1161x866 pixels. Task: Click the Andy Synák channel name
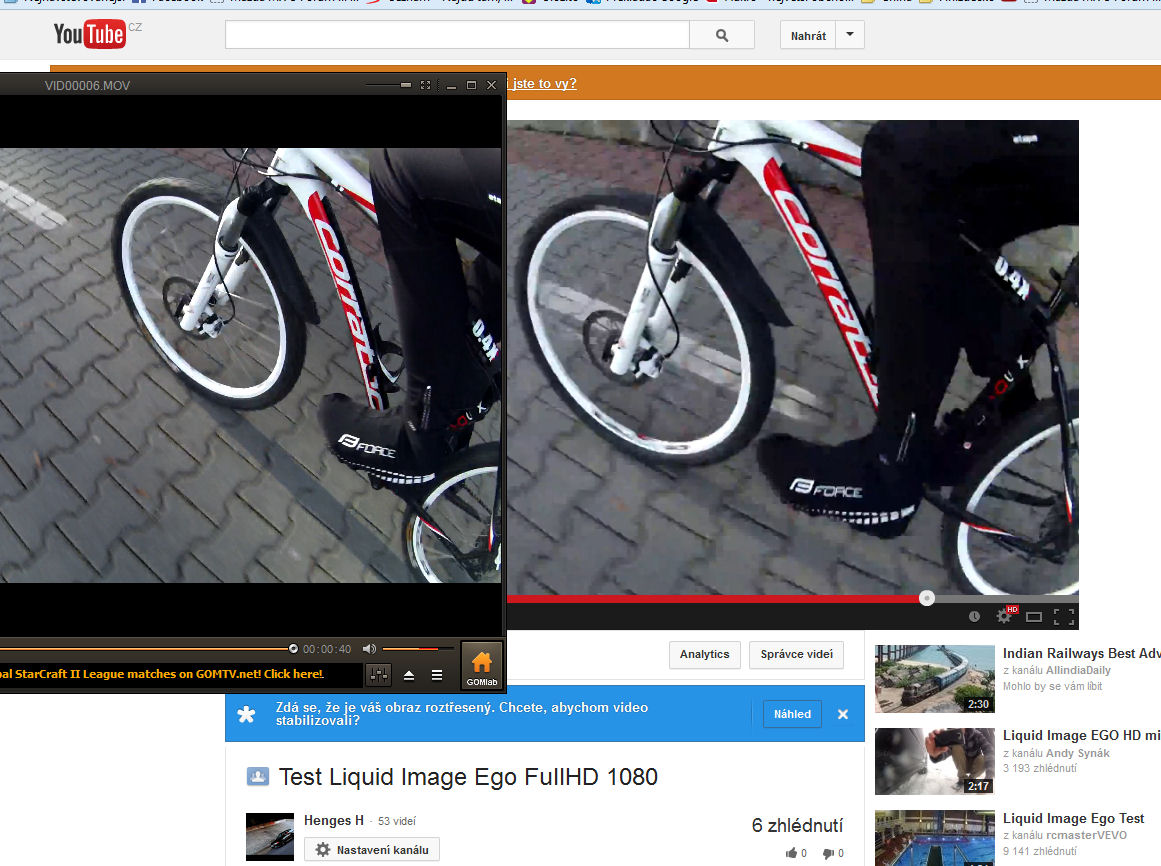[1077, 753]
